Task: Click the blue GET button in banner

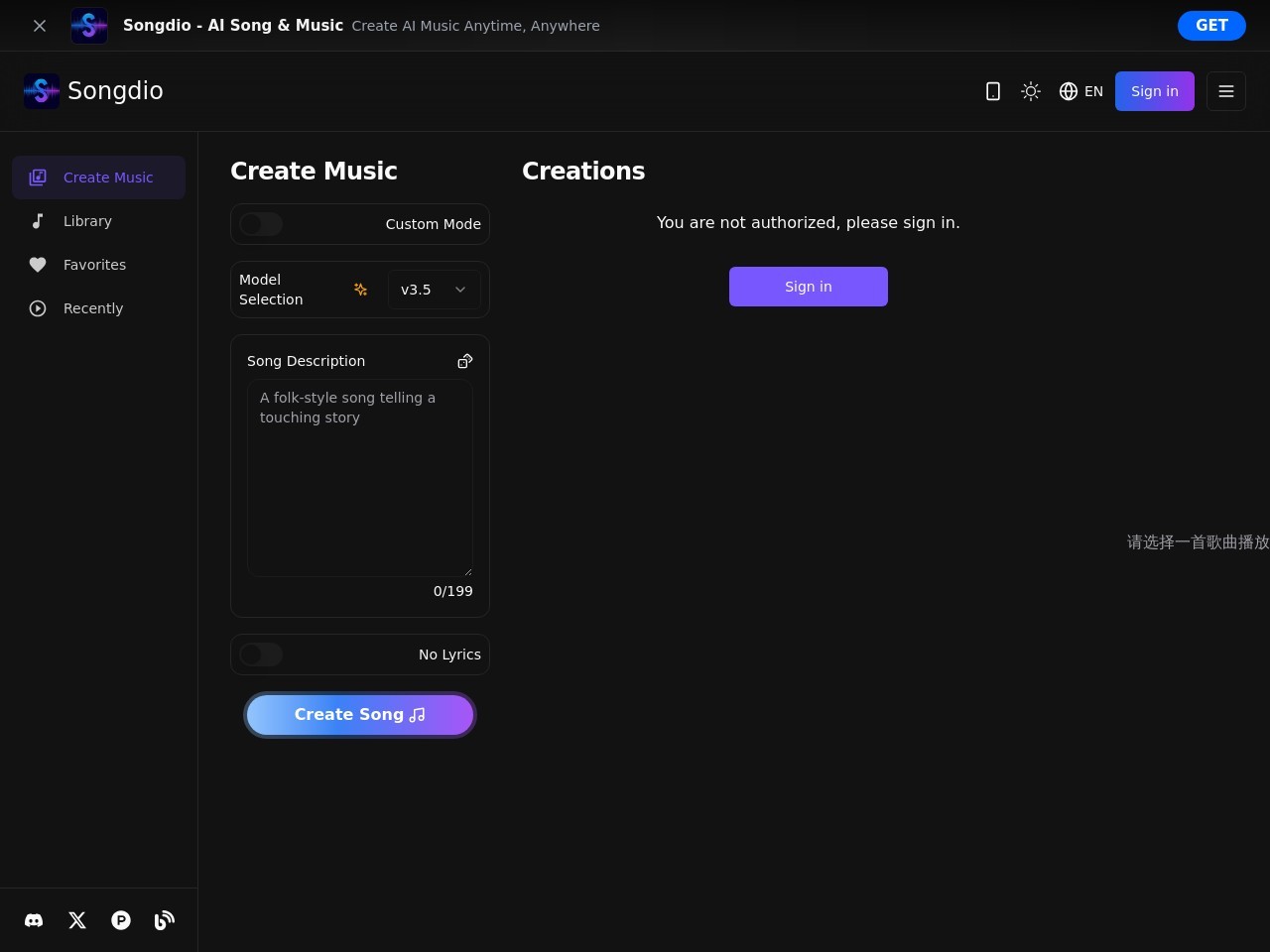Action: point(1210,26)
